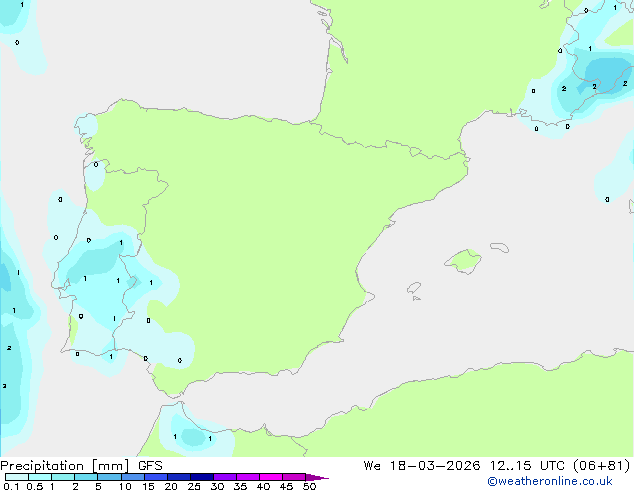634x490 pixels.
Task: Click the legend value label '50'
Action: [310, 486]
